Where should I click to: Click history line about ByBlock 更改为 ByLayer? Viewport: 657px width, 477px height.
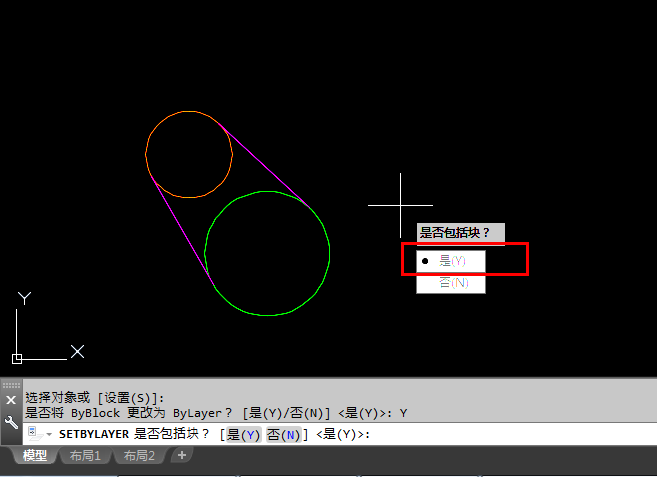[216, 413]
